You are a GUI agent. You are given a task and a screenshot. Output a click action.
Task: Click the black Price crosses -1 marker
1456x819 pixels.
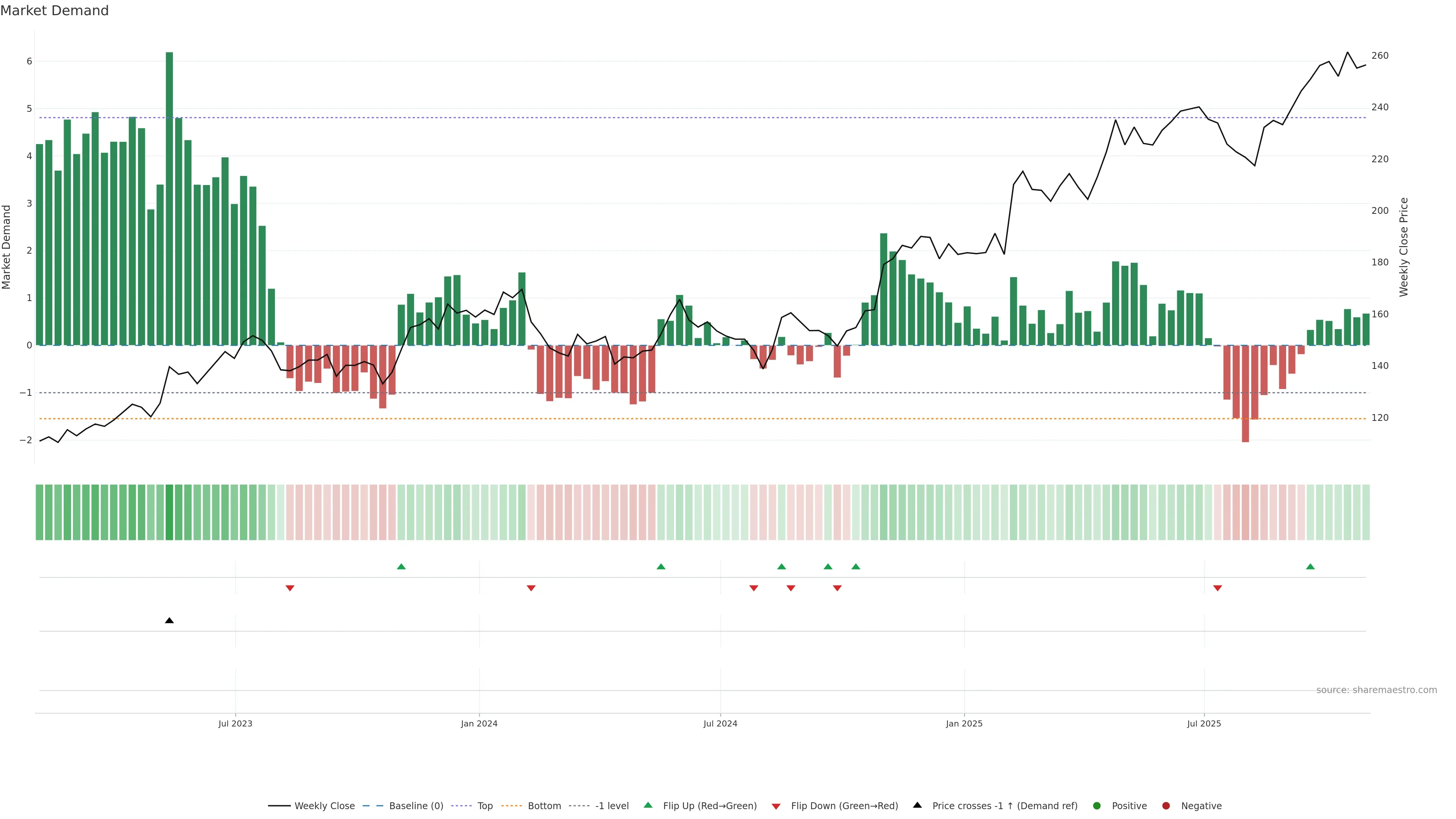click(x=169, y=621)
